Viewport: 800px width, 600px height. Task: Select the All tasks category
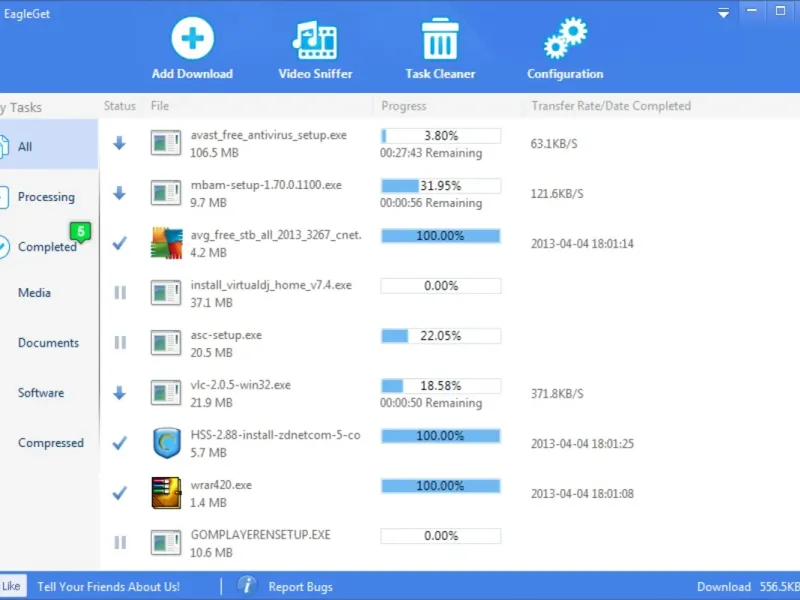coord(48,146)
